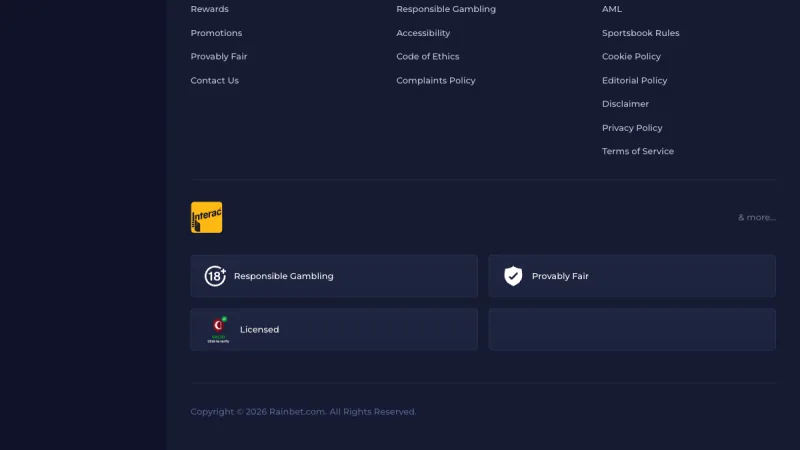The image size is (800, 450).
Task: Go to the Promotions page link
Action: pyautogui.click(x=216, y=33)
